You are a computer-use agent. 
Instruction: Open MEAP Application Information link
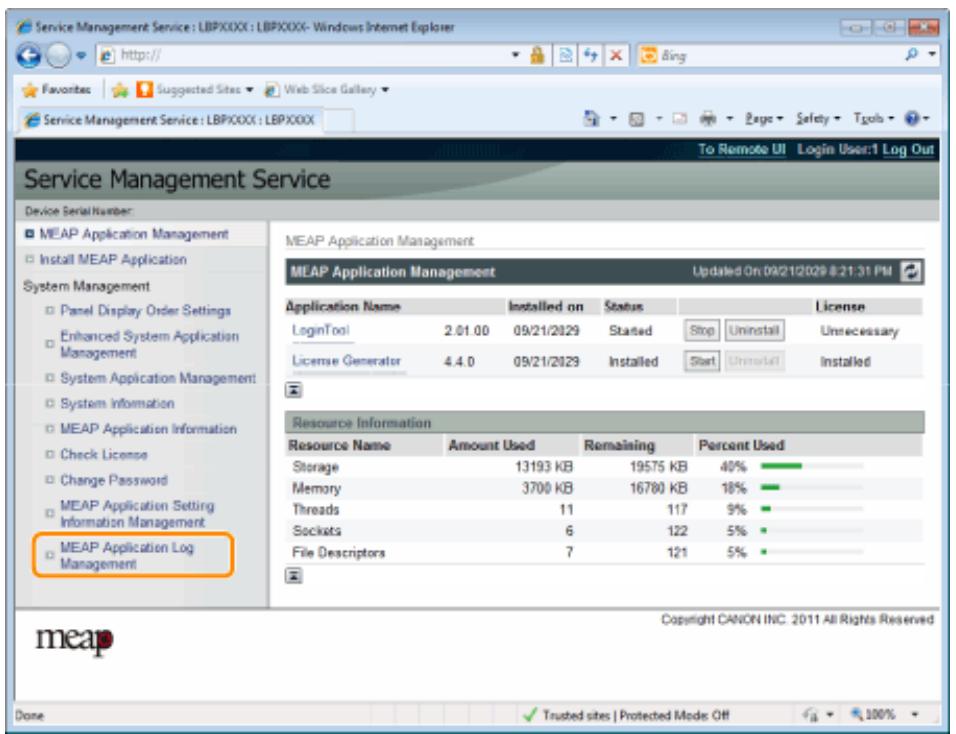148,429
